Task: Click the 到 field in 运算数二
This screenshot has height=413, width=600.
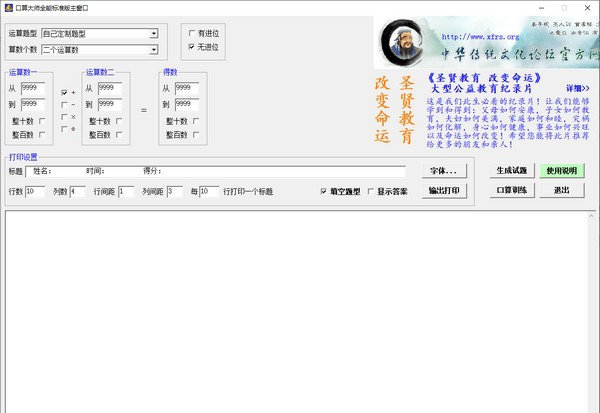Action: pos(110,104)
